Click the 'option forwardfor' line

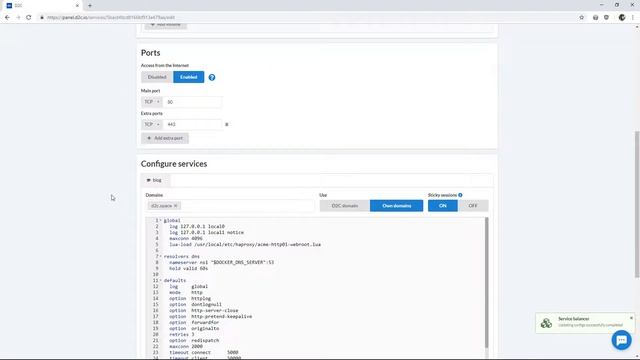pyautogui.click(x=194, y=322)
